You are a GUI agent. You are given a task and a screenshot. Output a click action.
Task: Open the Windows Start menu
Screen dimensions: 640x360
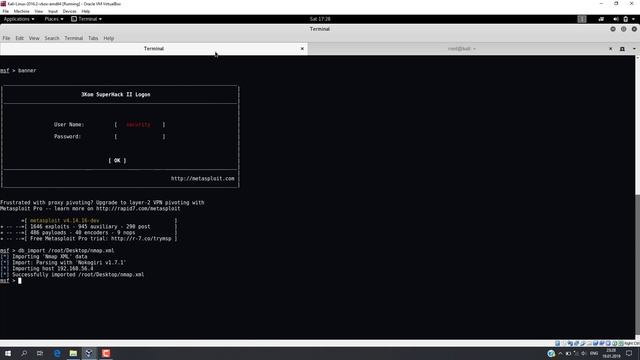pyautogui.click(x=8, y=353)
